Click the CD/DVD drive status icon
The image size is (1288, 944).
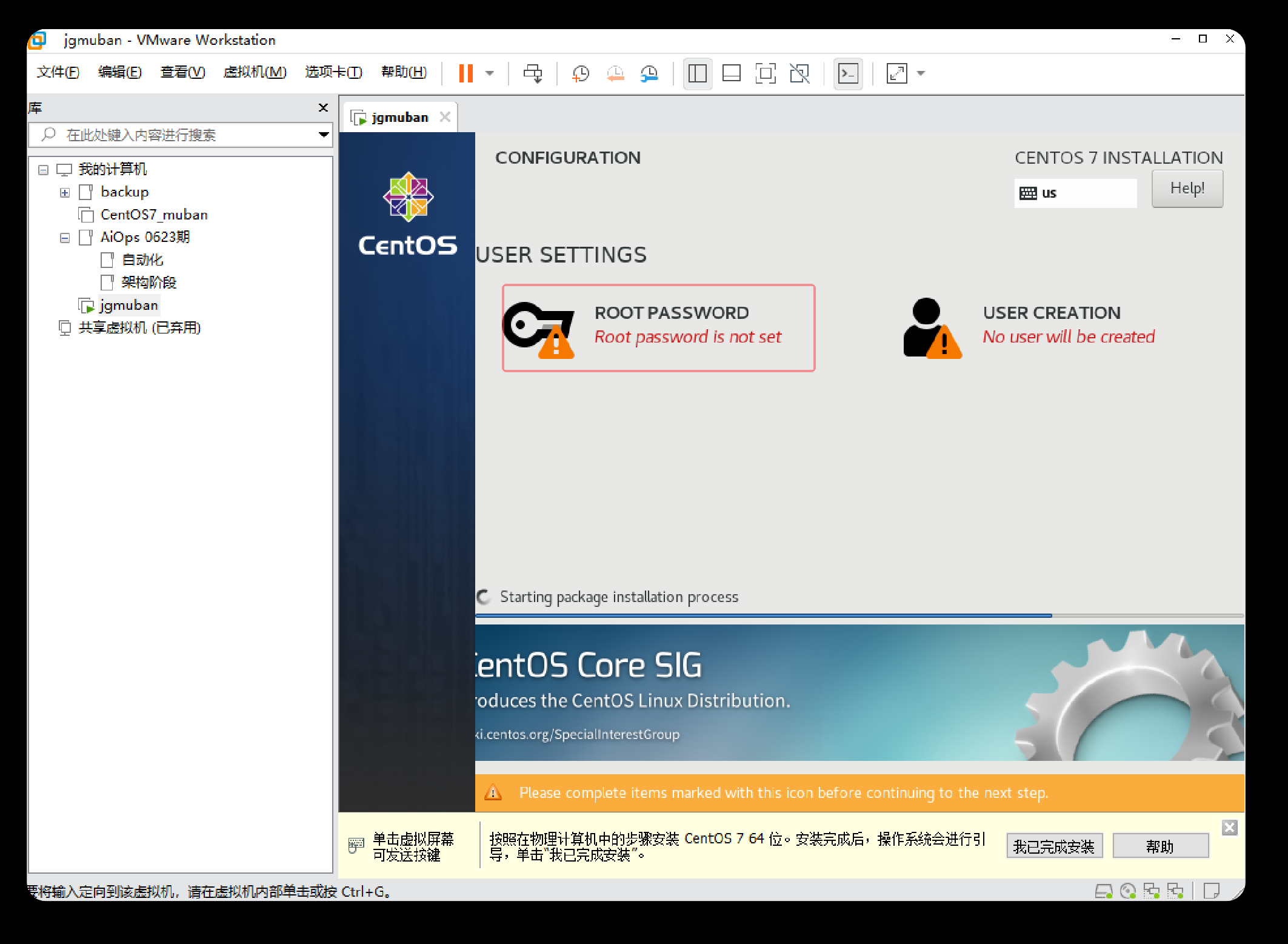pyautogui.click(x=1127, y=891)
